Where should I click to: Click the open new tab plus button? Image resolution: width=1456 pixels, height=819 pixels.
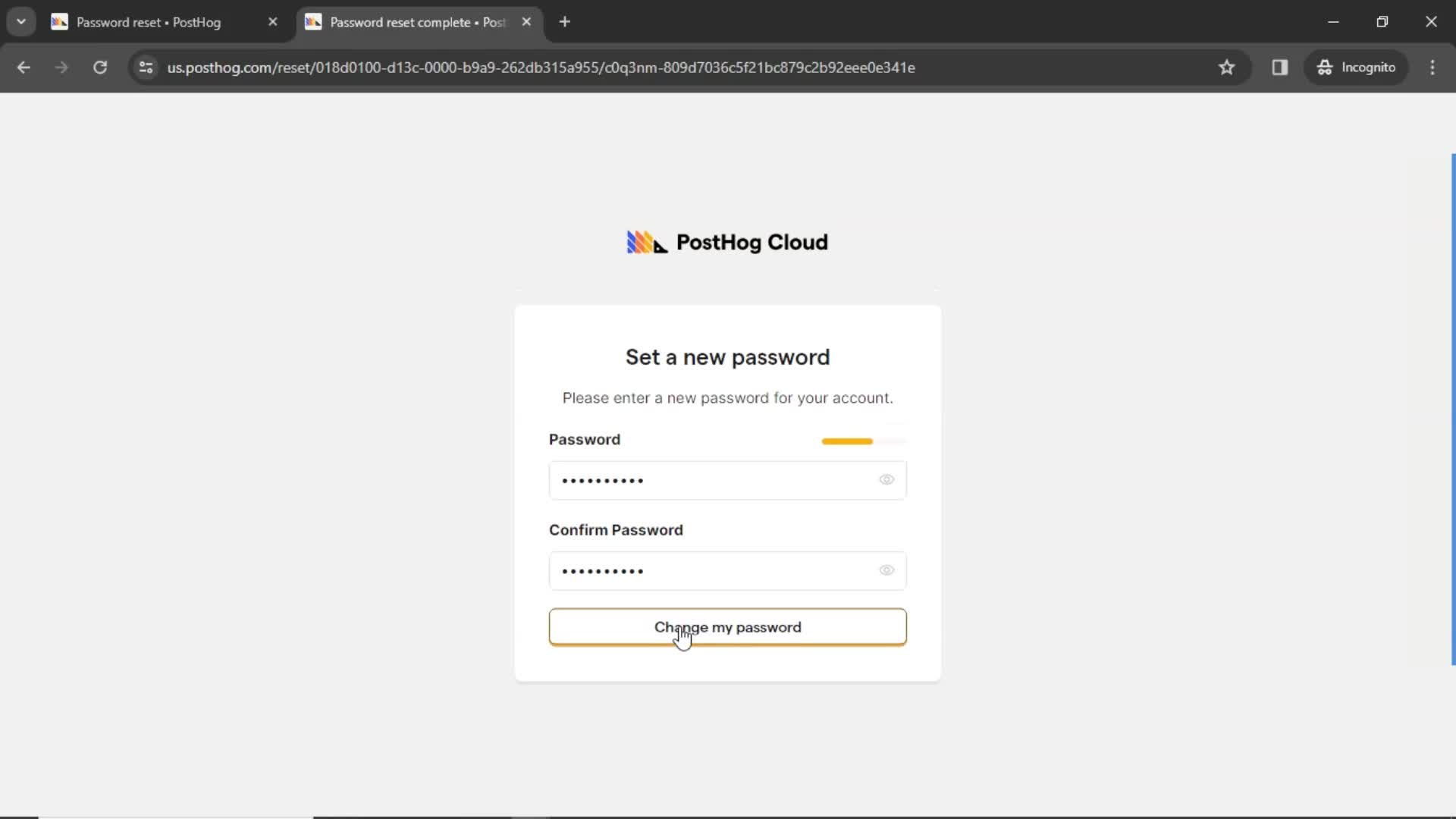coord(566,22)
